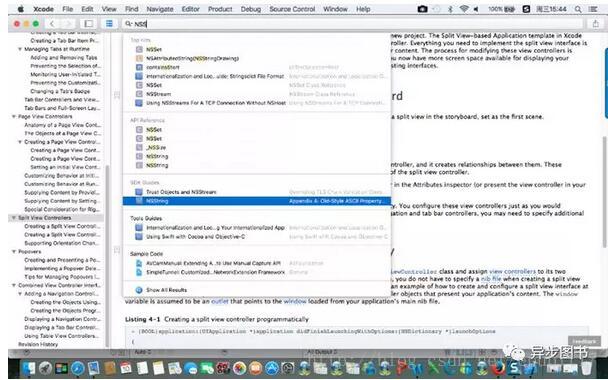The width and height of the screenshot is (608, 380).
Task: Choose NSAttributedString(NSStringDrawing) top hit
Action: pos(192,59)
